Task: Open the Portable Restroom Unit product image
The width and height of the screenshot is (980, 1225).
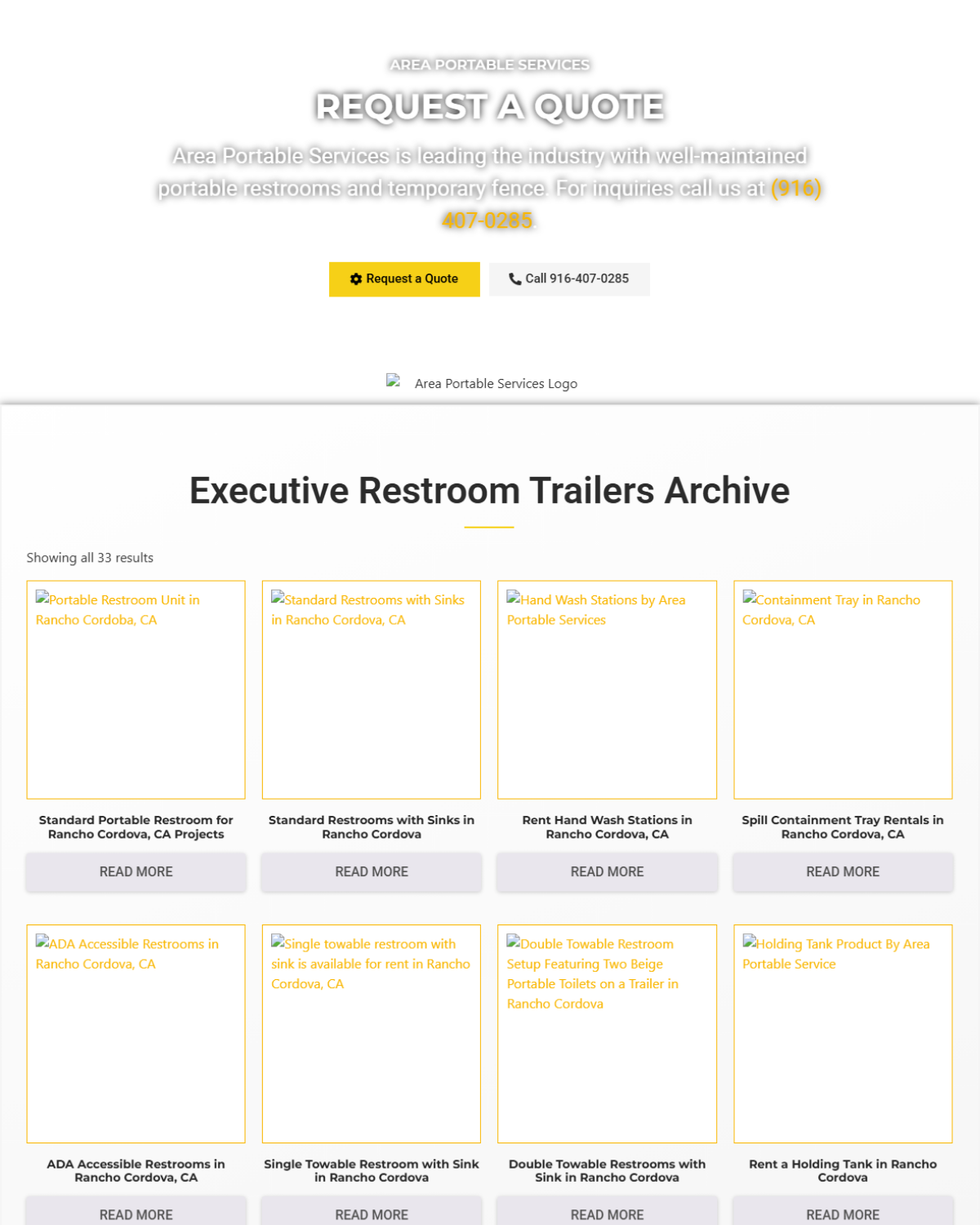Action: (136, 689)
